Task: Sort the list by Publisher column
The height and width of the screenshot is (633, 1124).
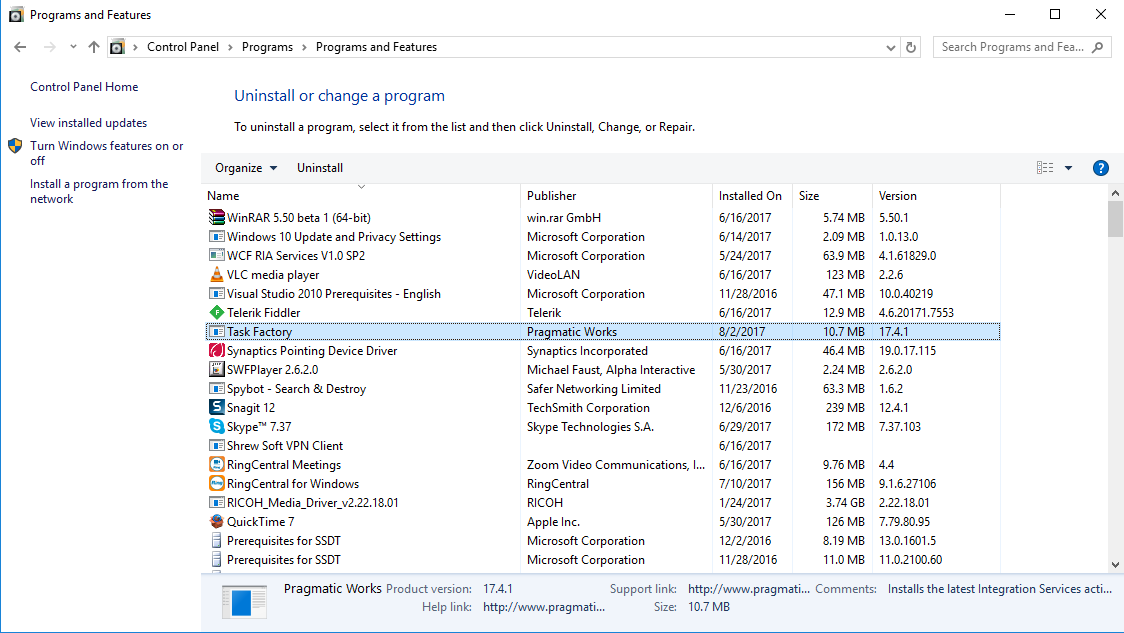Action: coord(552,196)
